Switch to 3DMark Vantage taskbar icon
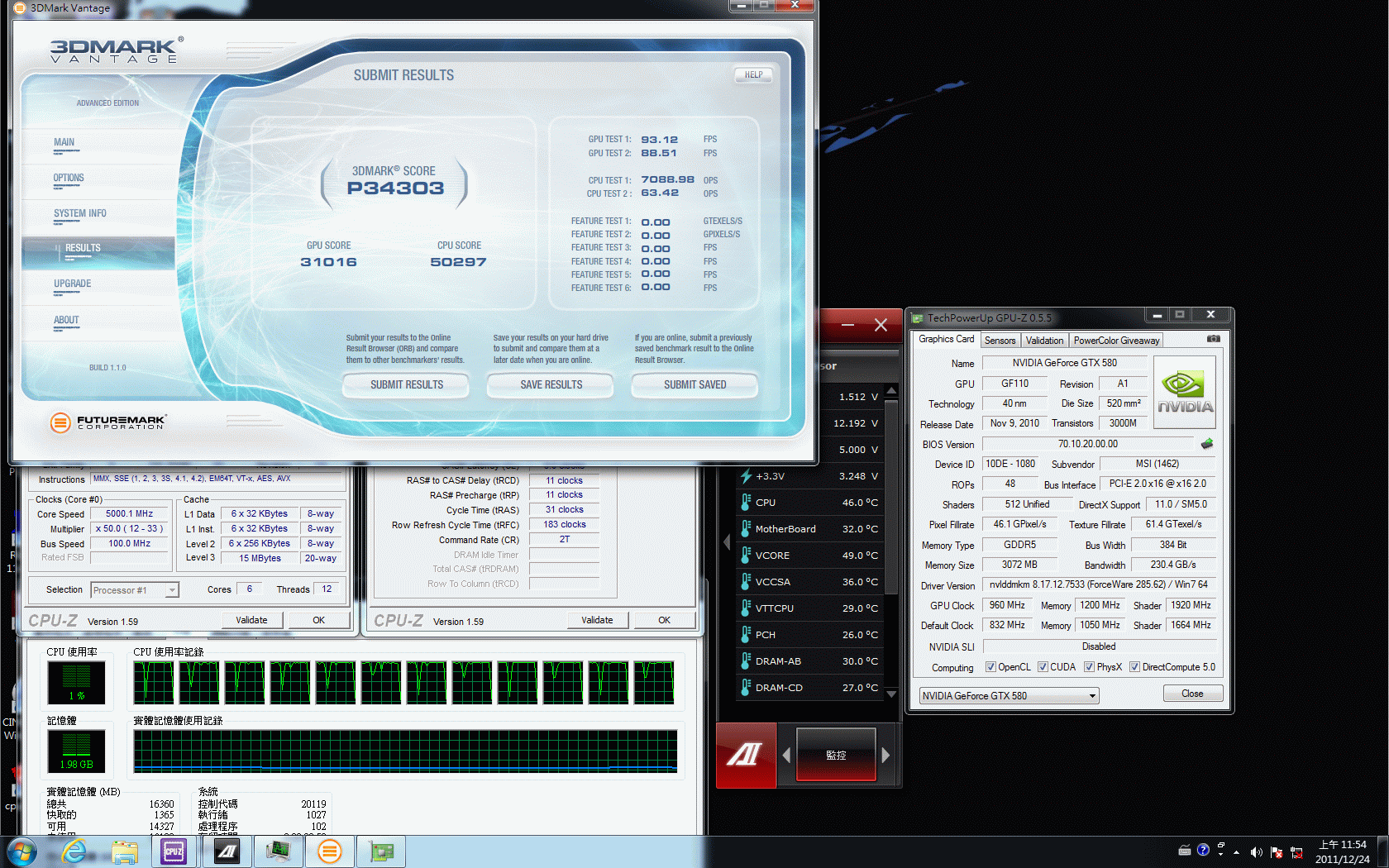The height and width of the screenshot is (868, 1389). (x=329, y=851)
